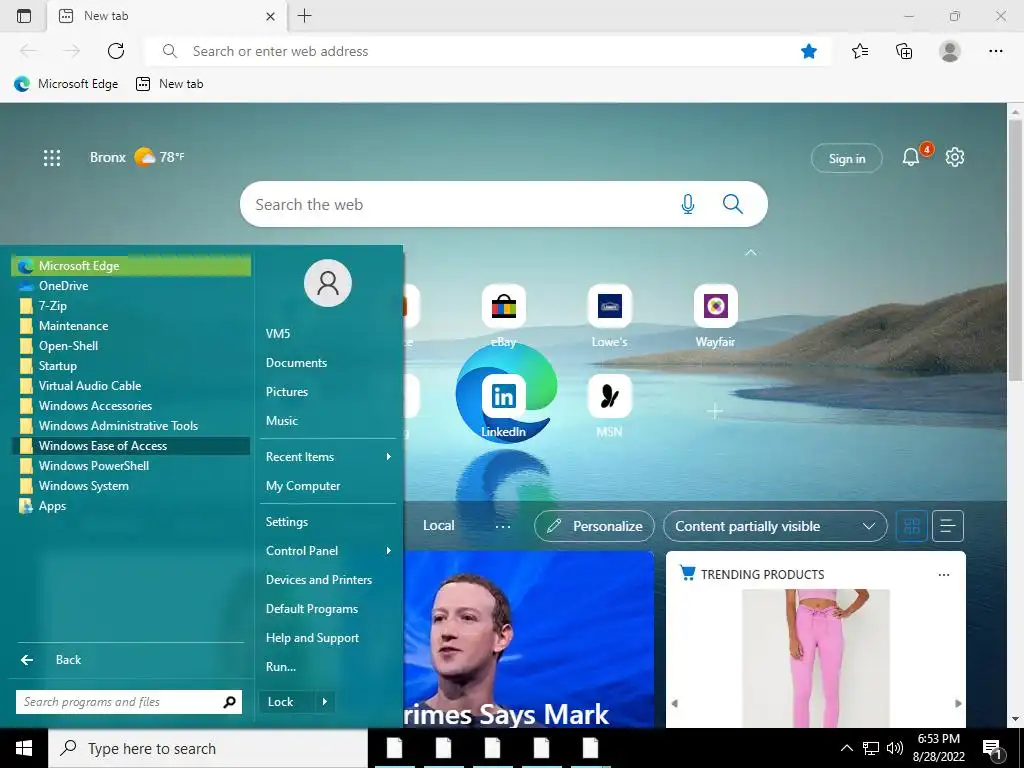Screen dimensions: 1024x768
Task: Focus the Search programs and files box
Action: coord(129,702)
